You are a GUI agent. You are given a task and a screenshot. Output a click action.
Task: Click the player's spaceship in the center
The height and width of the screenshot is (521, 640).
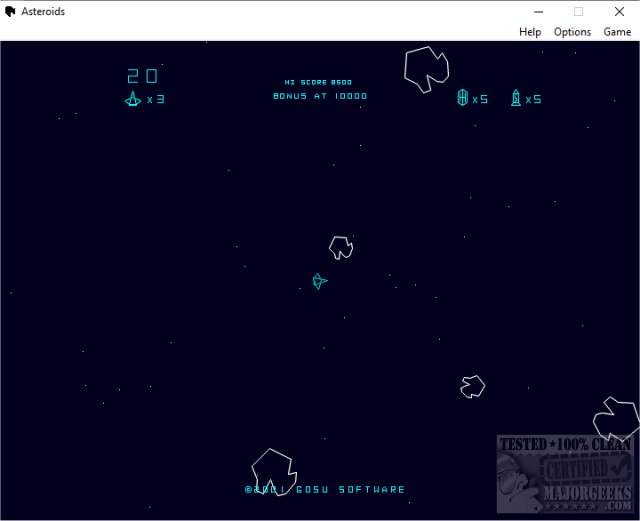pos(320,281)
